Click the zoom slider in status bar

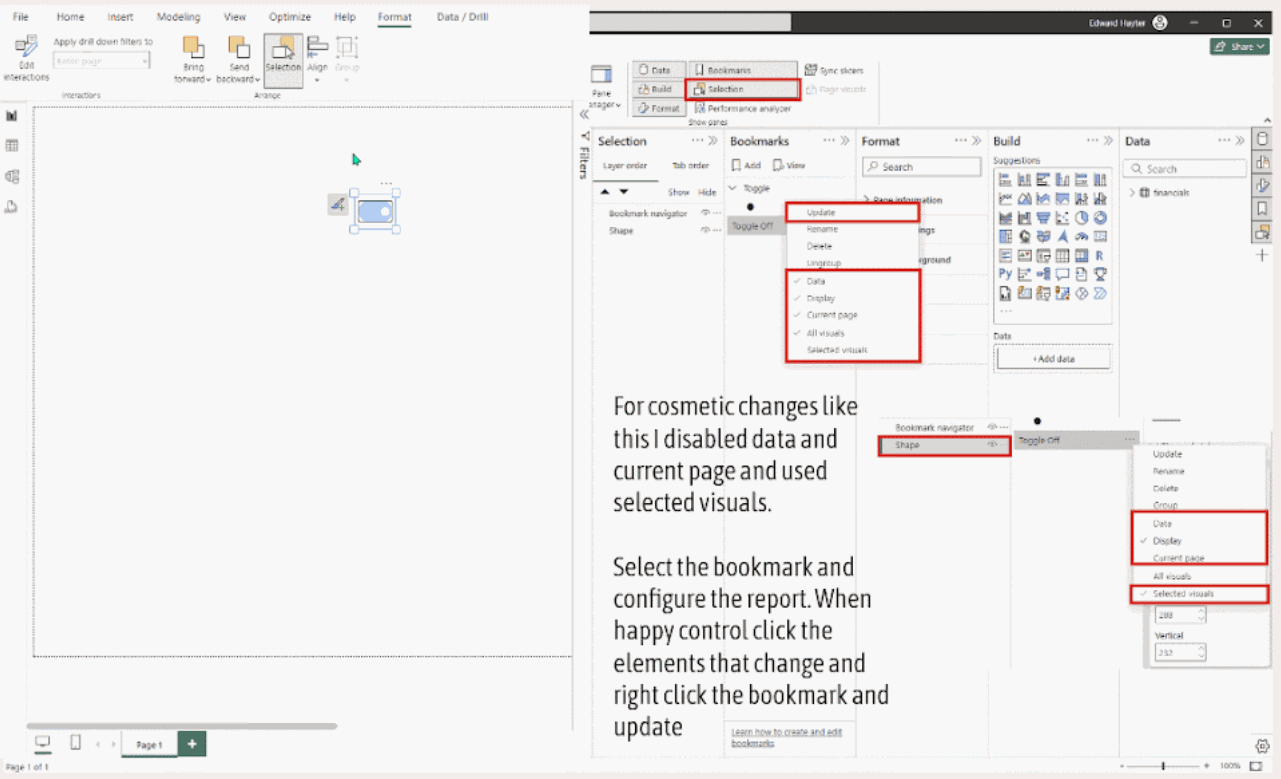click(1163, 765)
